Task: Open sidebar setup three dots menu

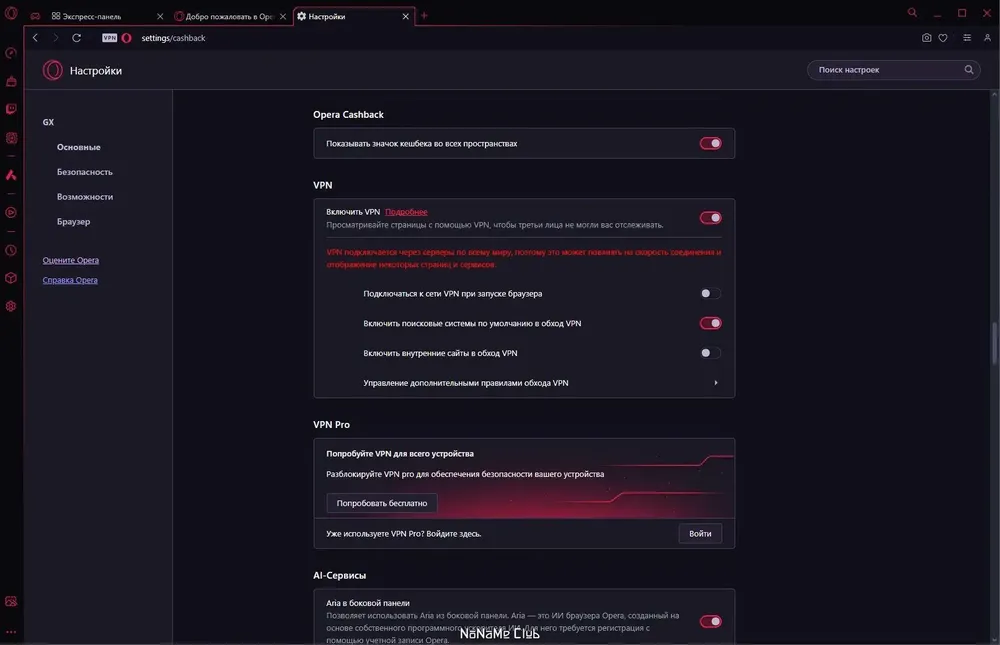Action: (x=11, y=632)
